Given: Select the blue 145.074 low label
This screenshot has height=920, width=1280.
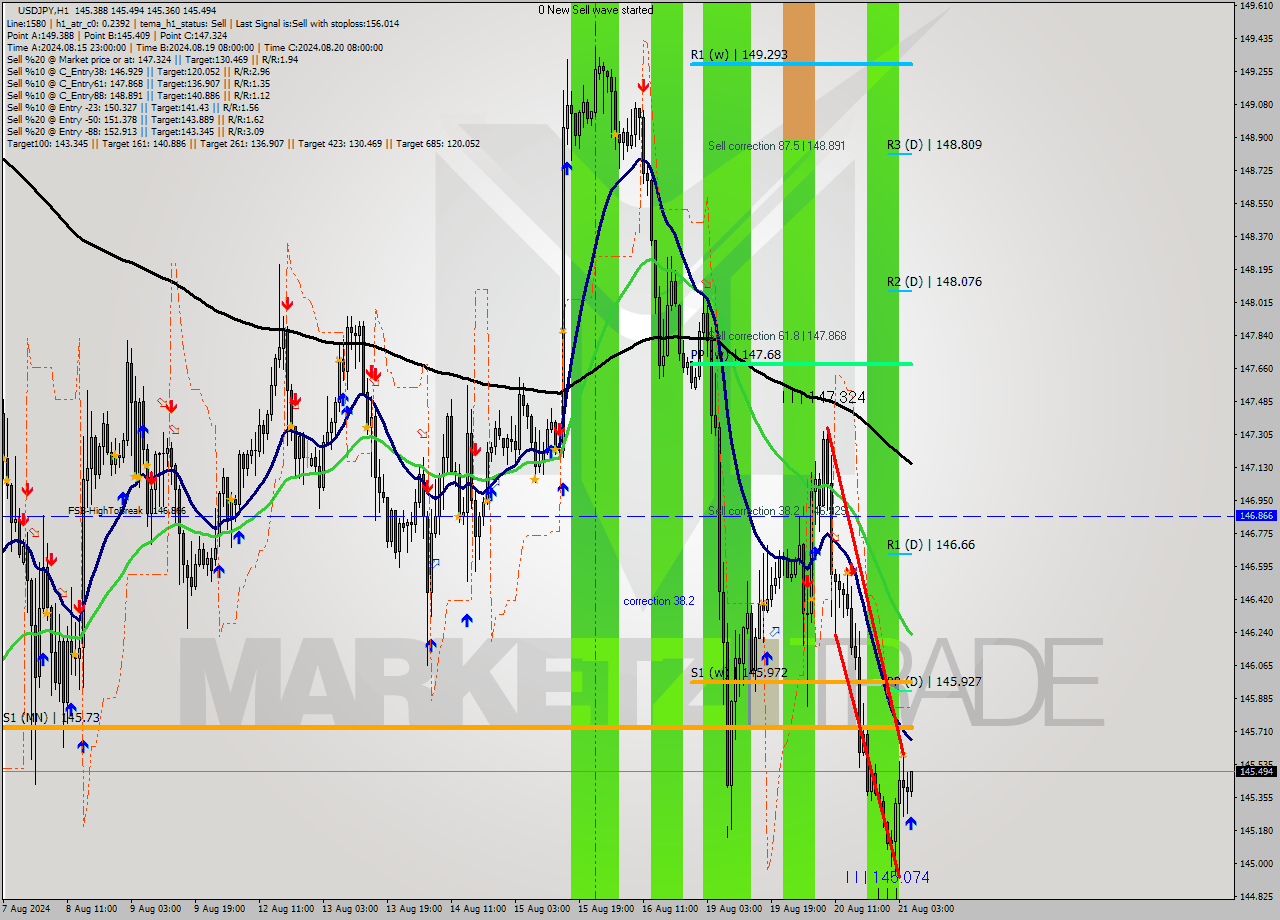Looking at the screenshot, I should [x=888, y=878].
